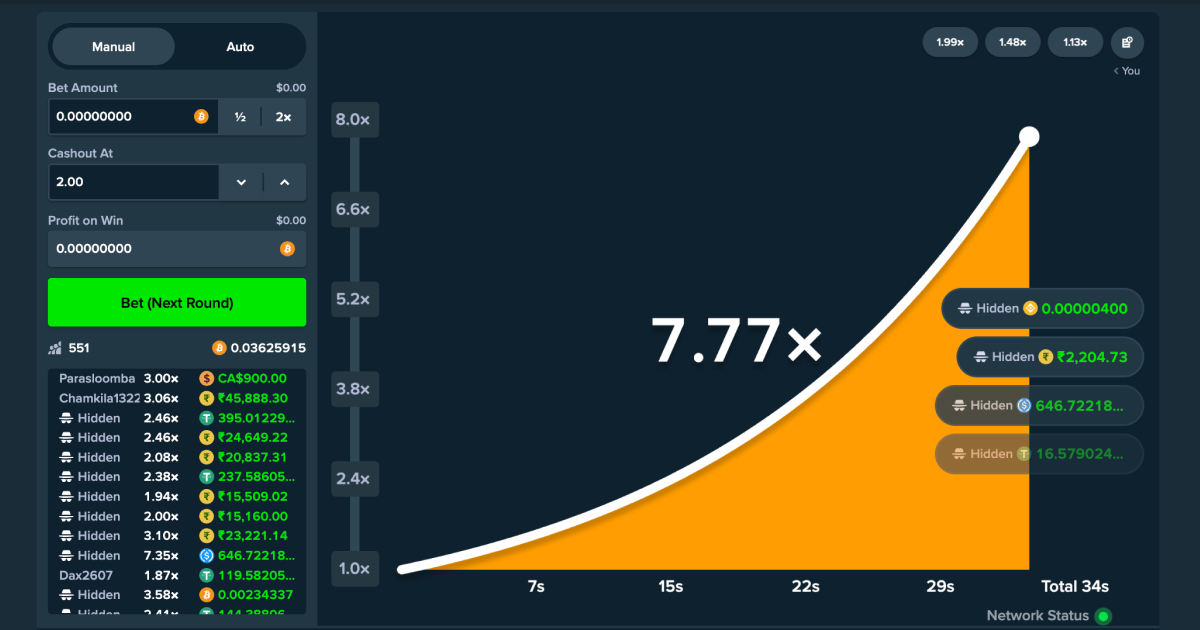The width and height of the screenshot is (1200, 630).
Task: Click the green Network Status indicator
Action: [x=1103, y=616]
